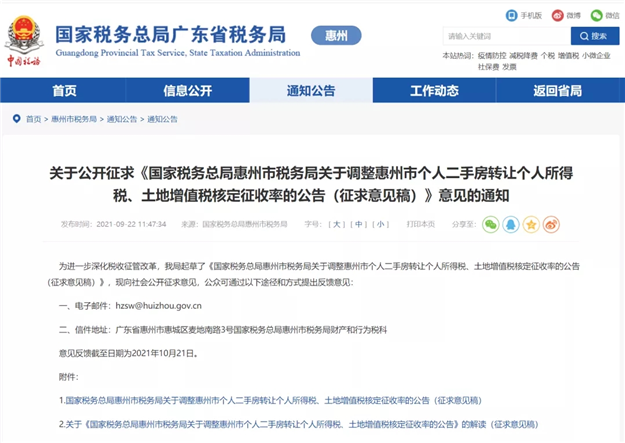Share the notice via the blue QQ icon

[511, 224]
